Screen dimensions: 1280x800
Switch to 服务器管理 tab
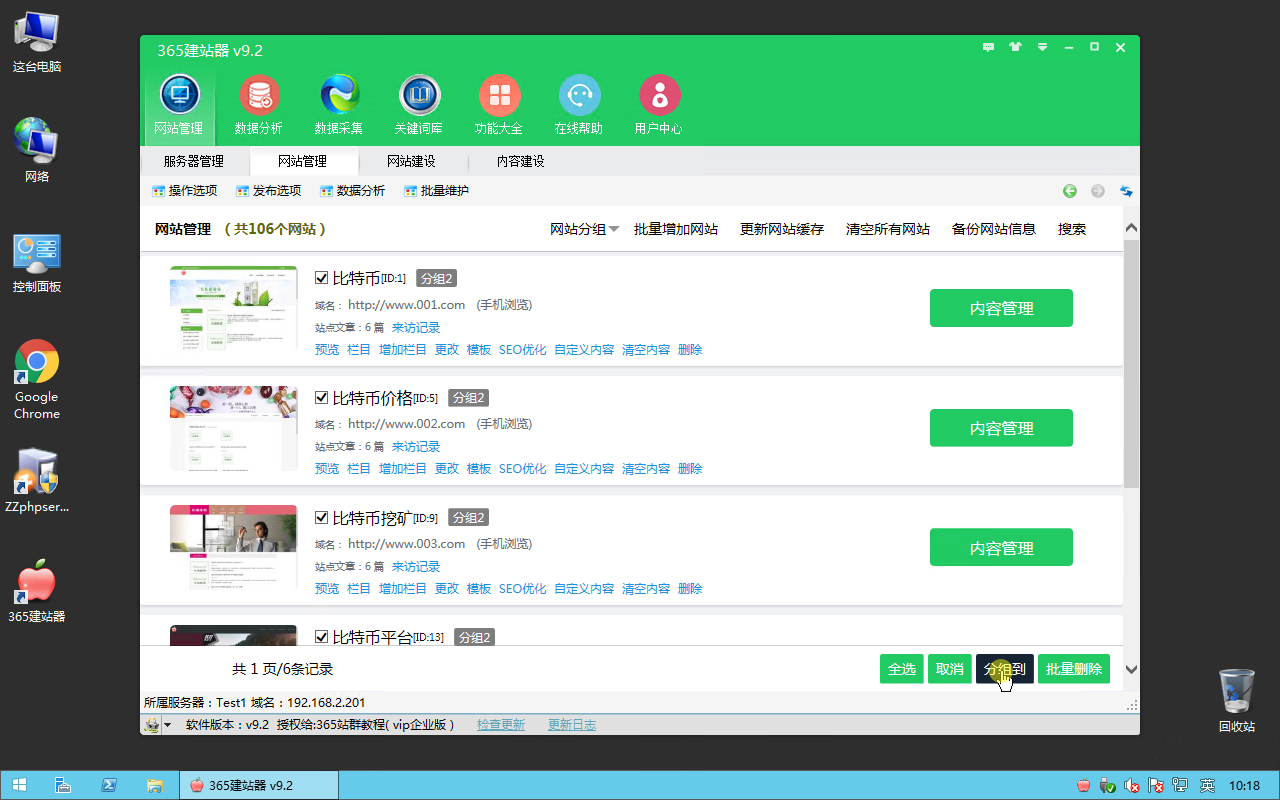(194, 161)
